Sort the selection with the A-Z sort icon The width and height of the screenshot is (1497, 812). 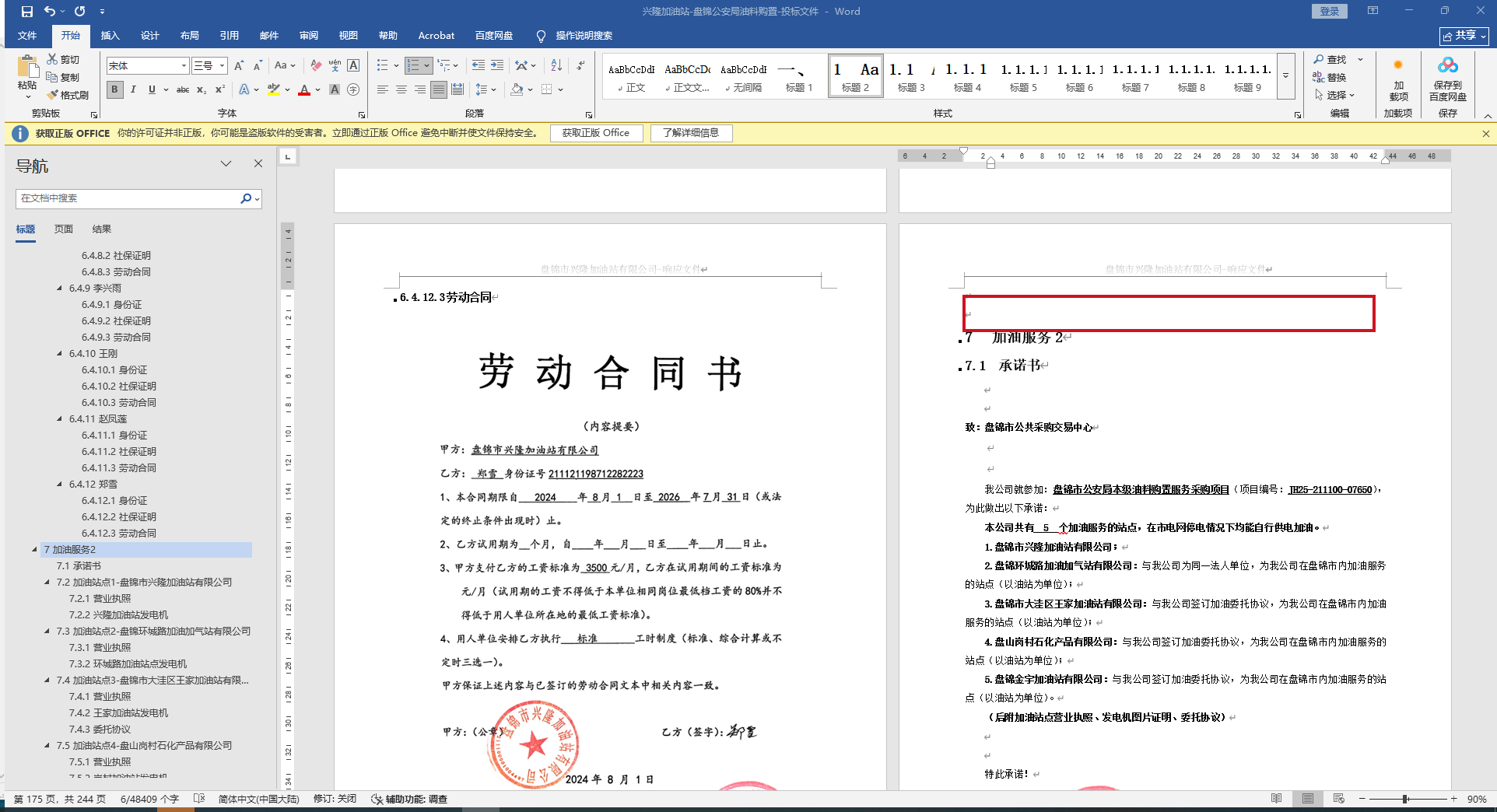pyautogui.click(x=556, y=66)
